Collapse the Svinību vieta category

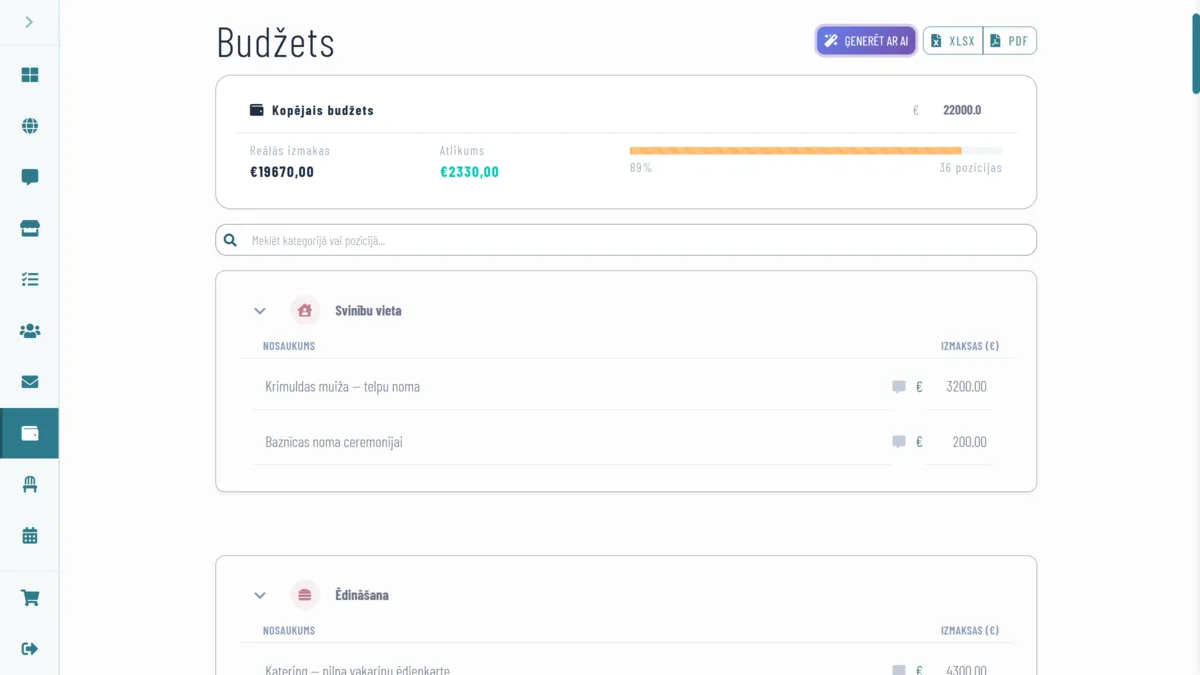point(260,311)
